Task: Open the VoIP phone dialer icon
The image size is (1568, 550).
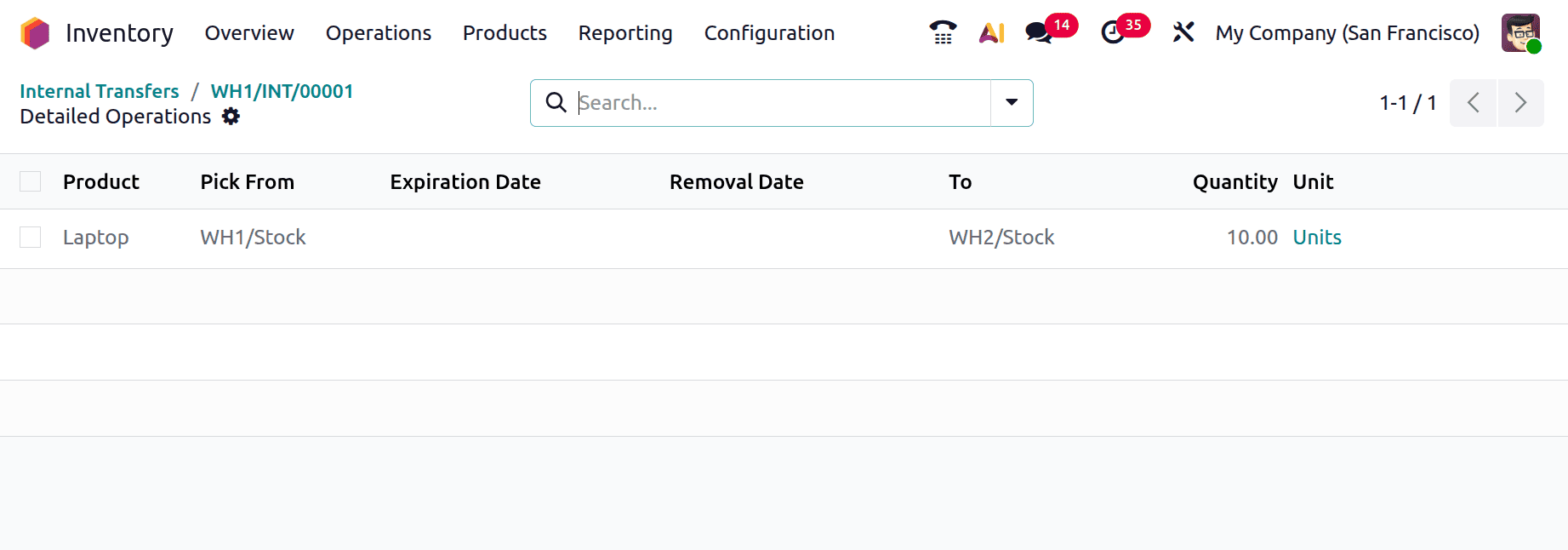Action: tap(943, 32)
